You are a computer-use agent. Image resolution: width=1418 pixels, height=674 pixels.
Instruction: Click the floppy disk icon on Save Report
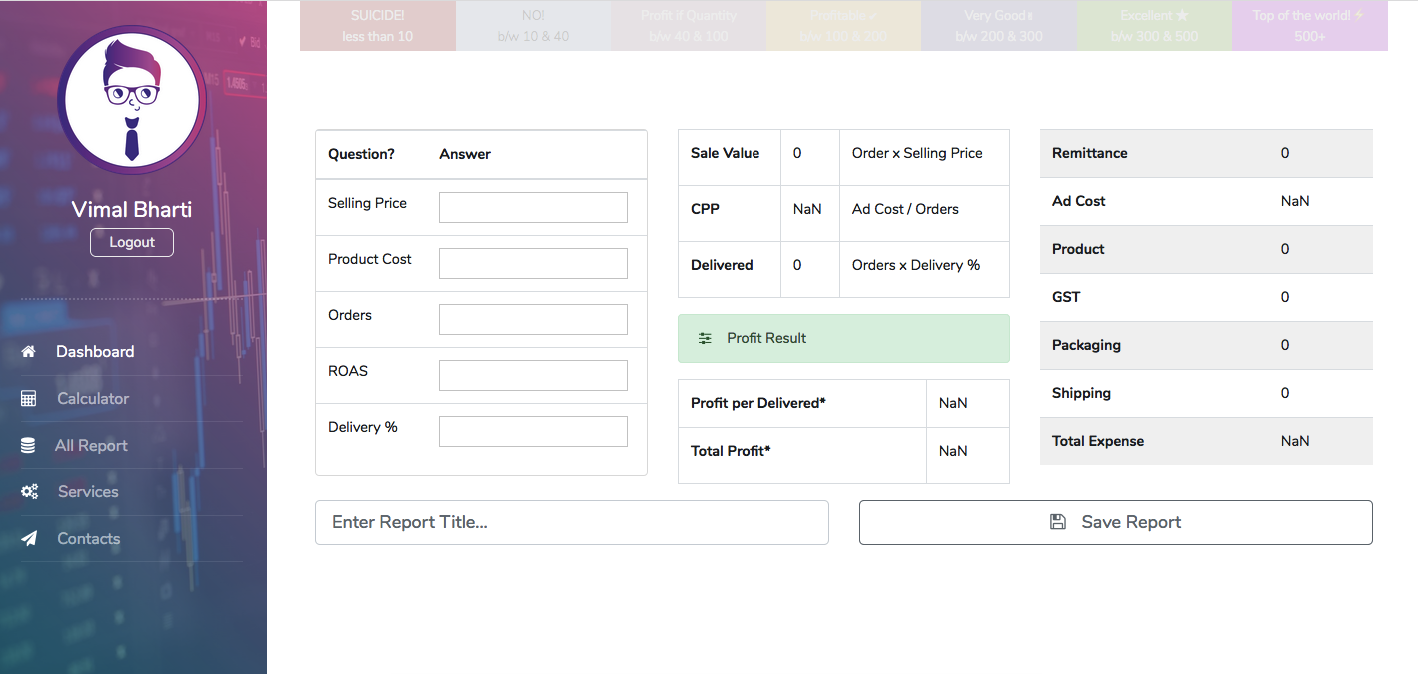pyautogui.click(x=1058, y=521)
